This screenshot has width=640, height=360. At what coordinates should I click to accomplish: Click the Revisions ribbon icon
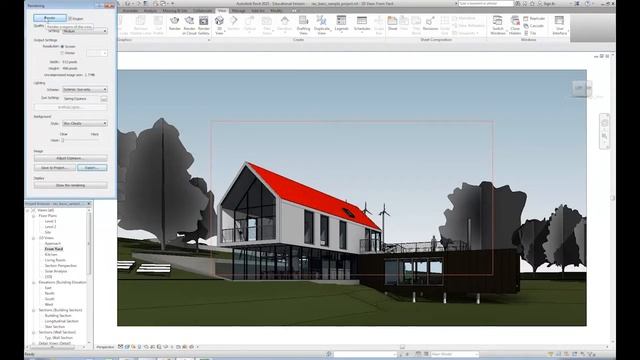(x=430, y=24)
